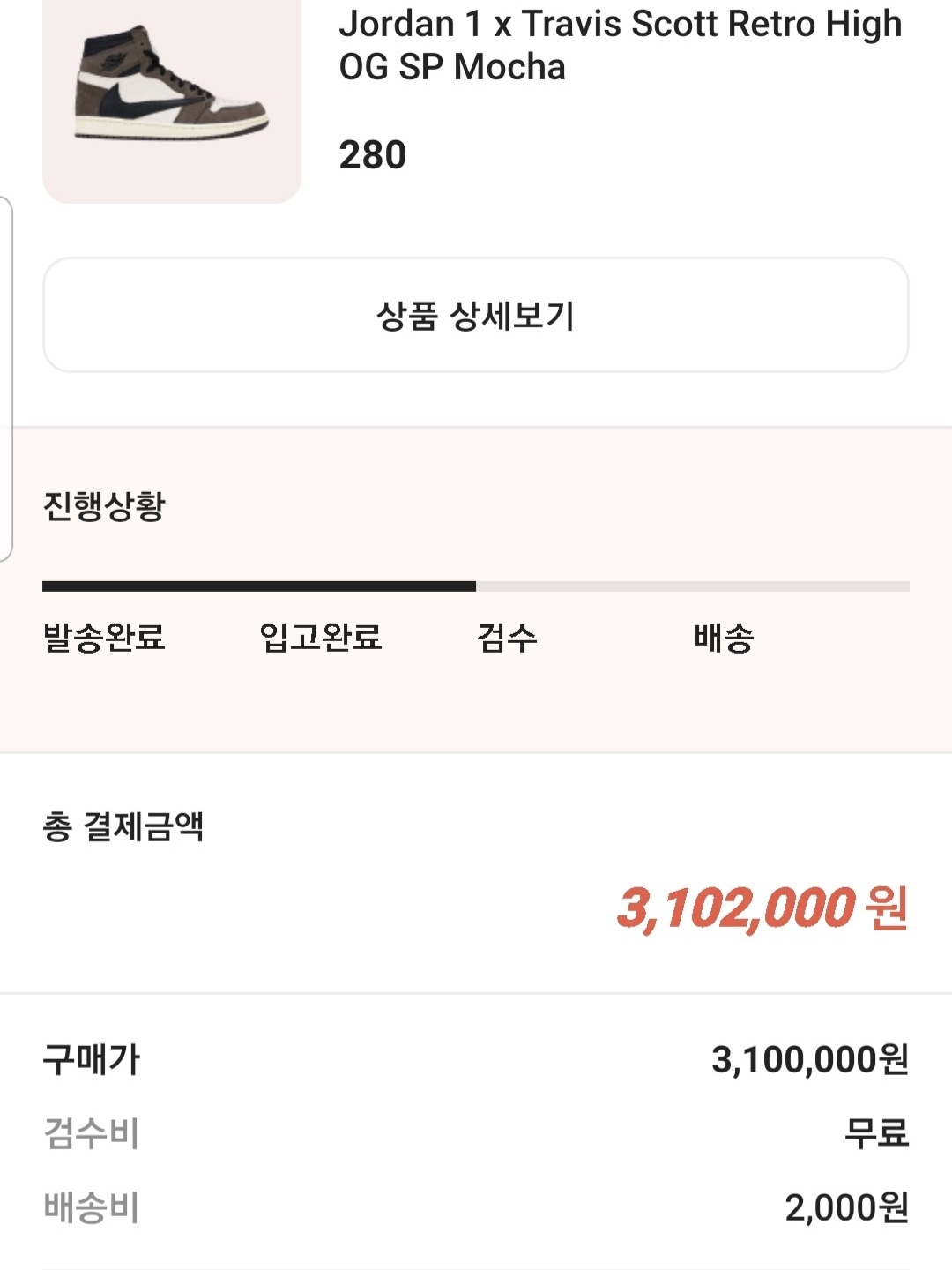Click the 무료 inspection fee value
The height and width of the screenshot is (1270, 952).
pyautogui.click(x=877, y=1133)
